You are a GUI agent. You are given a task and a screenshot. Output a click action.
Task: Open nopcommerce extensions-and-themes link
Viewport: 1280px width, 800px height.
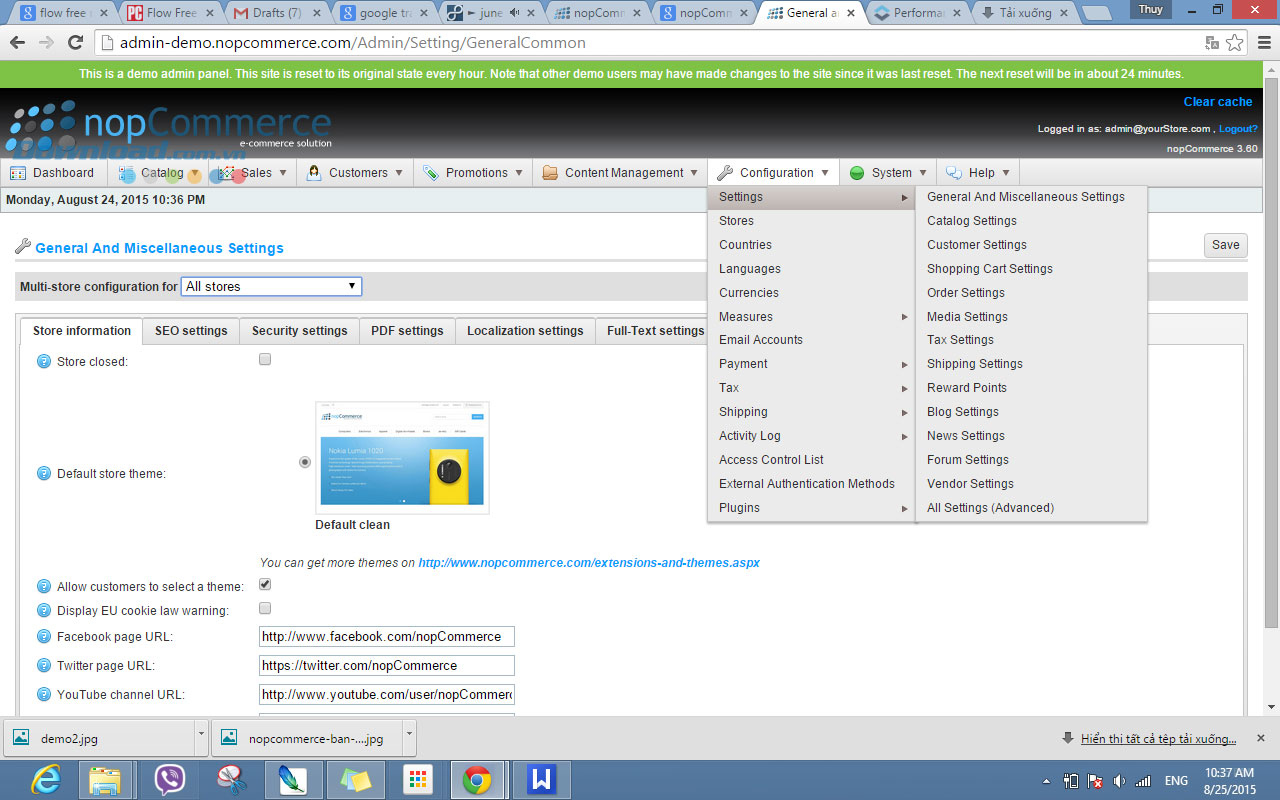(x=589, y=563)
